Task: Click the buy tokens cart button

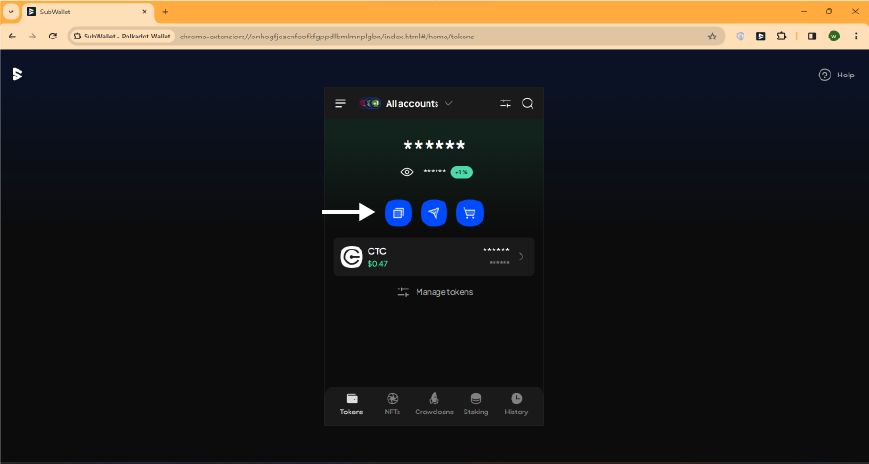Action: (x=469, y=213)
